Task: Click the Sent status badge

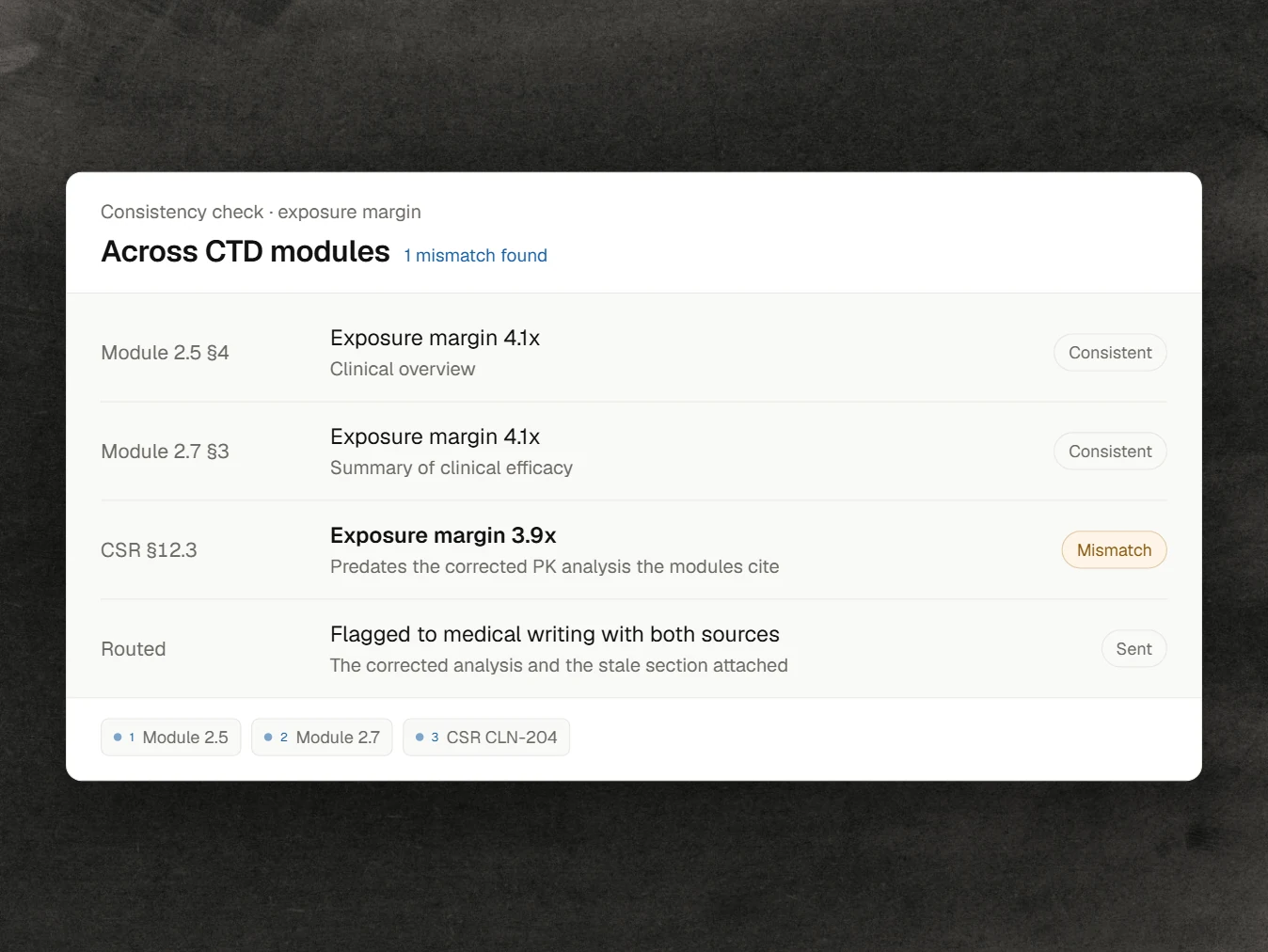Action: [x=1133, y=649]
